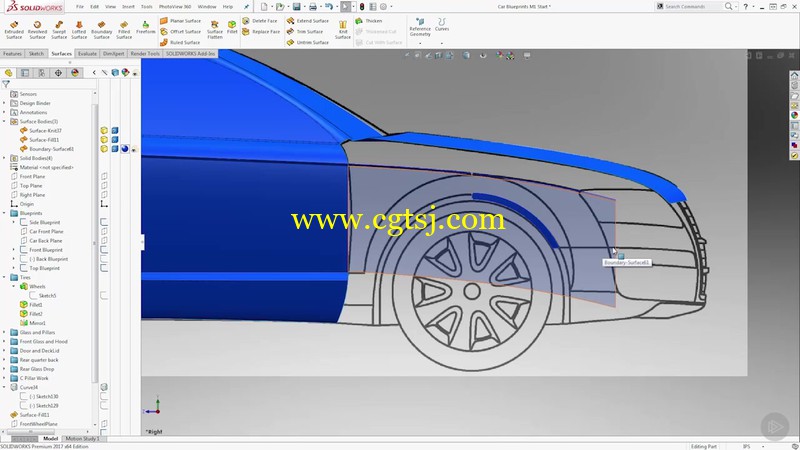Toggle Right Plane visibility in display pane

104,195
